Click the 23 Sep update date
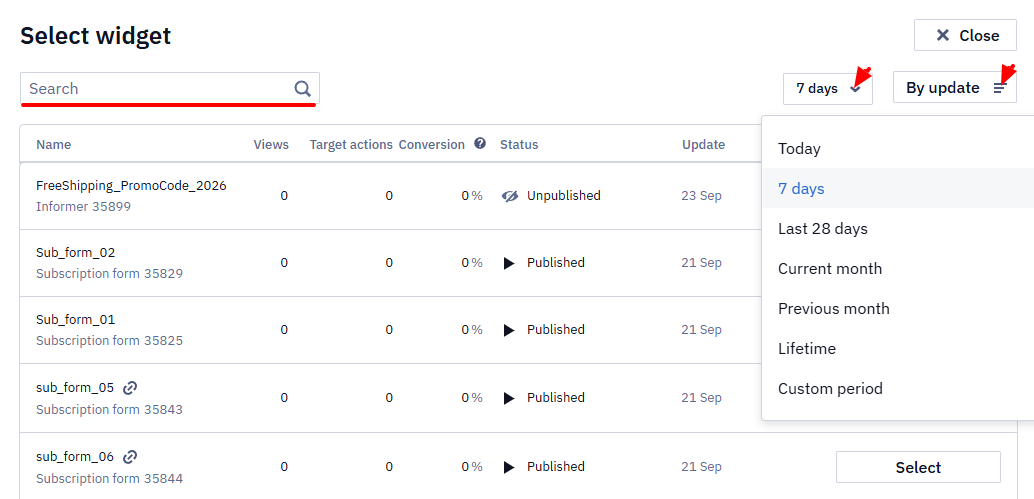 702,196
